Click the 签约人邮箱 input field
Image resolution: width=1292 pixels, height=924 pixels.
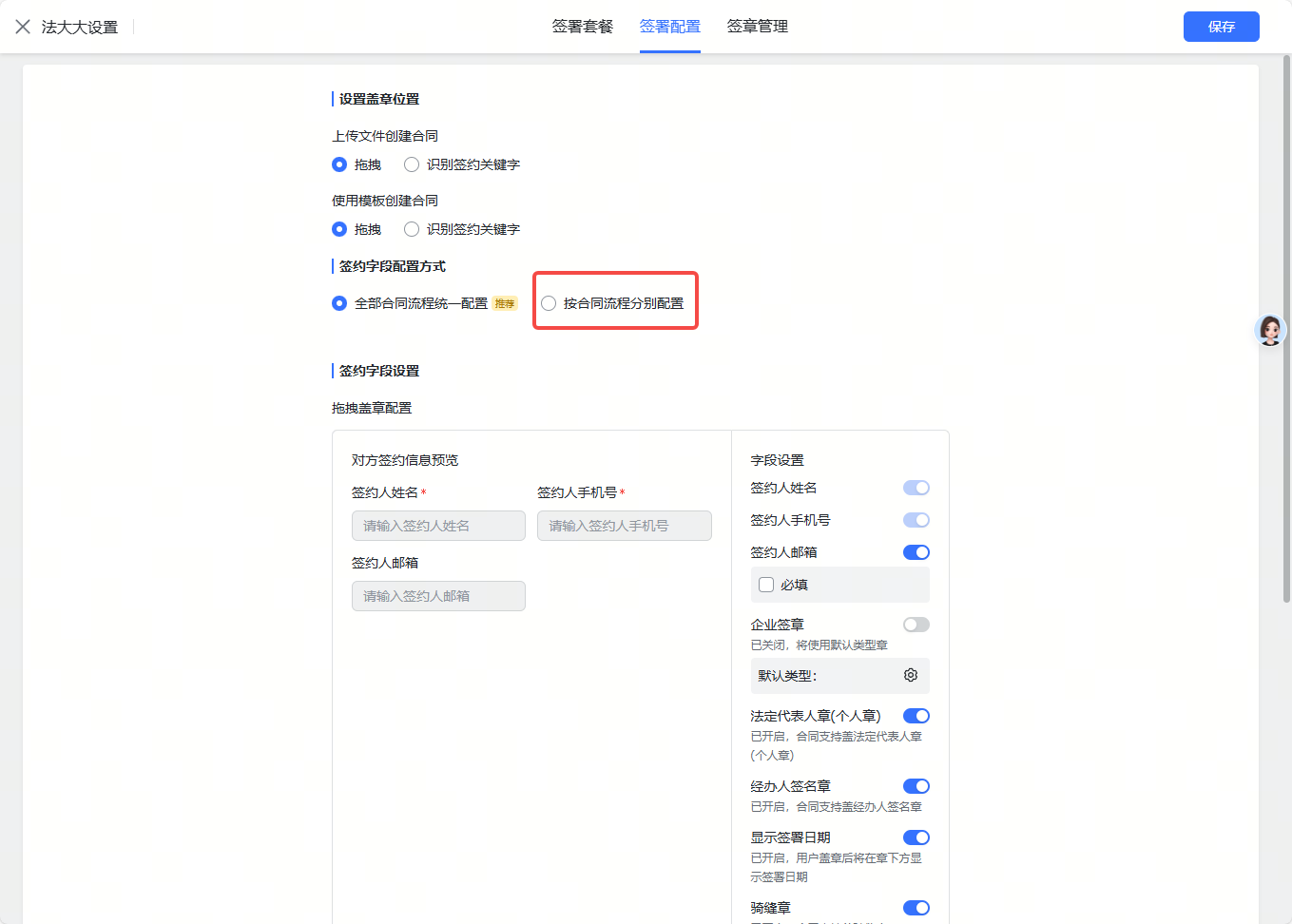click(x=438, y=595)
